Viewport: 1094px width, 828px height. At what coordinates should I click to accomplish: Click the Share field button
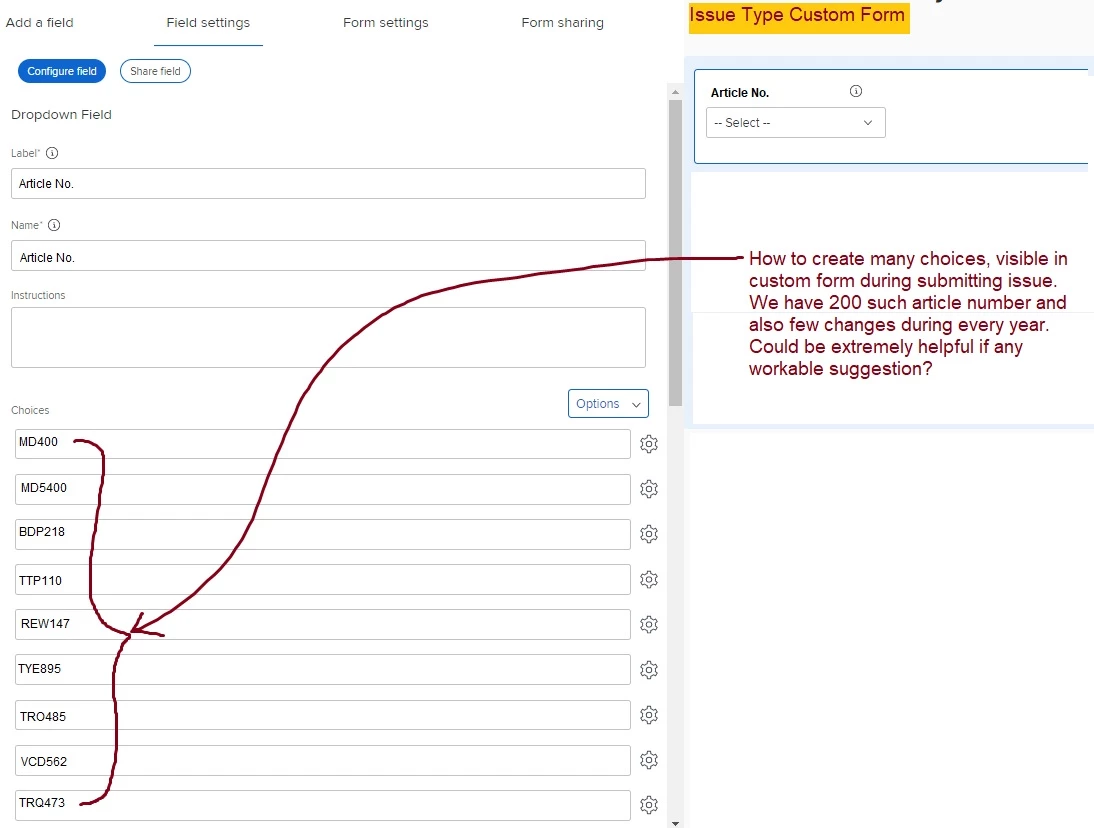155,71
